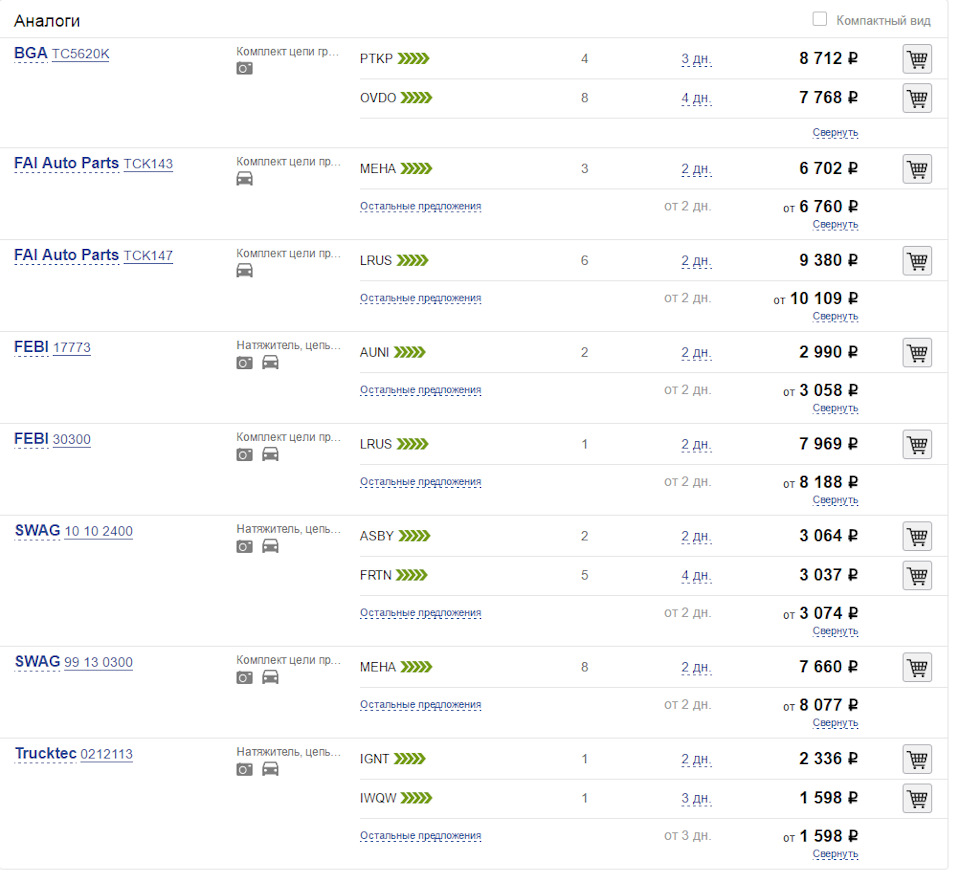Add BGA PTKP offer to cart
Image resolution: width=960 pixels, height=883 pixels.
[917, 59]
